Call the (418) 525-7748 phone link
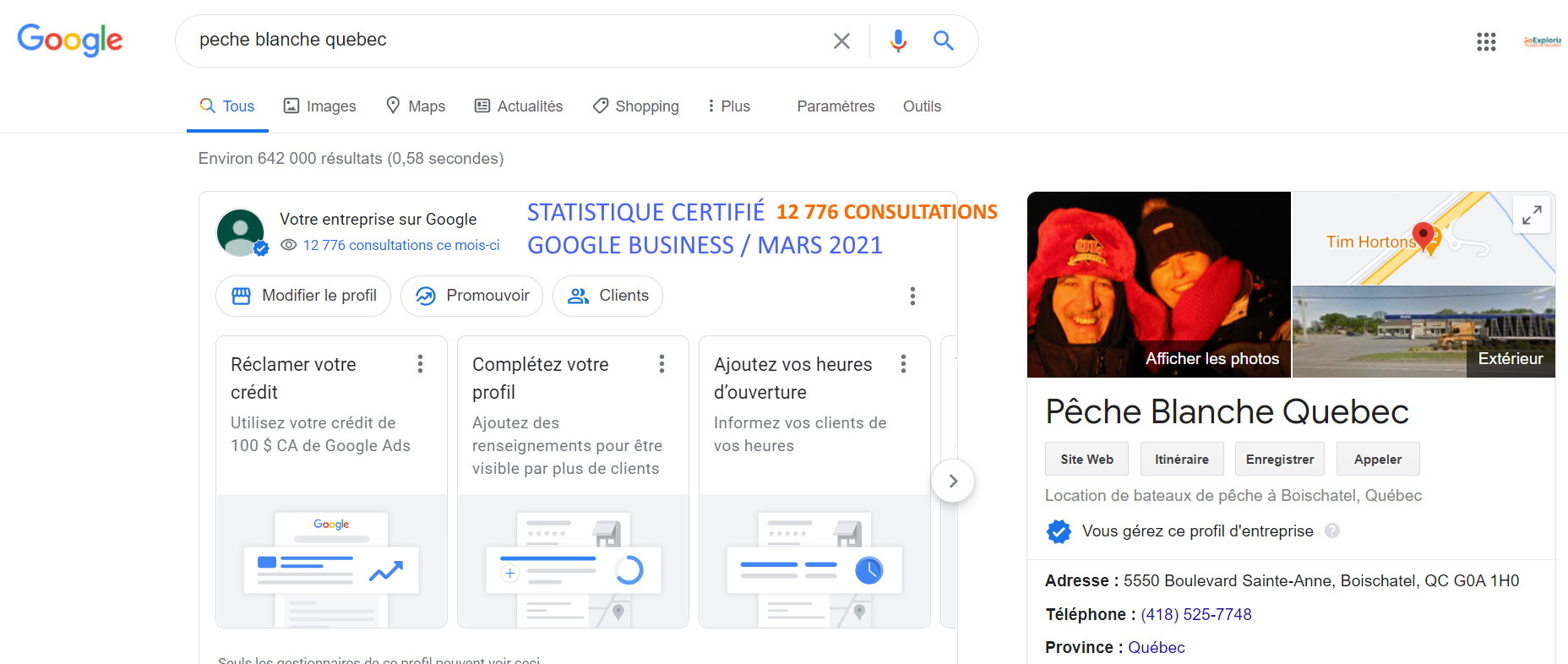 click(1196, 614)
